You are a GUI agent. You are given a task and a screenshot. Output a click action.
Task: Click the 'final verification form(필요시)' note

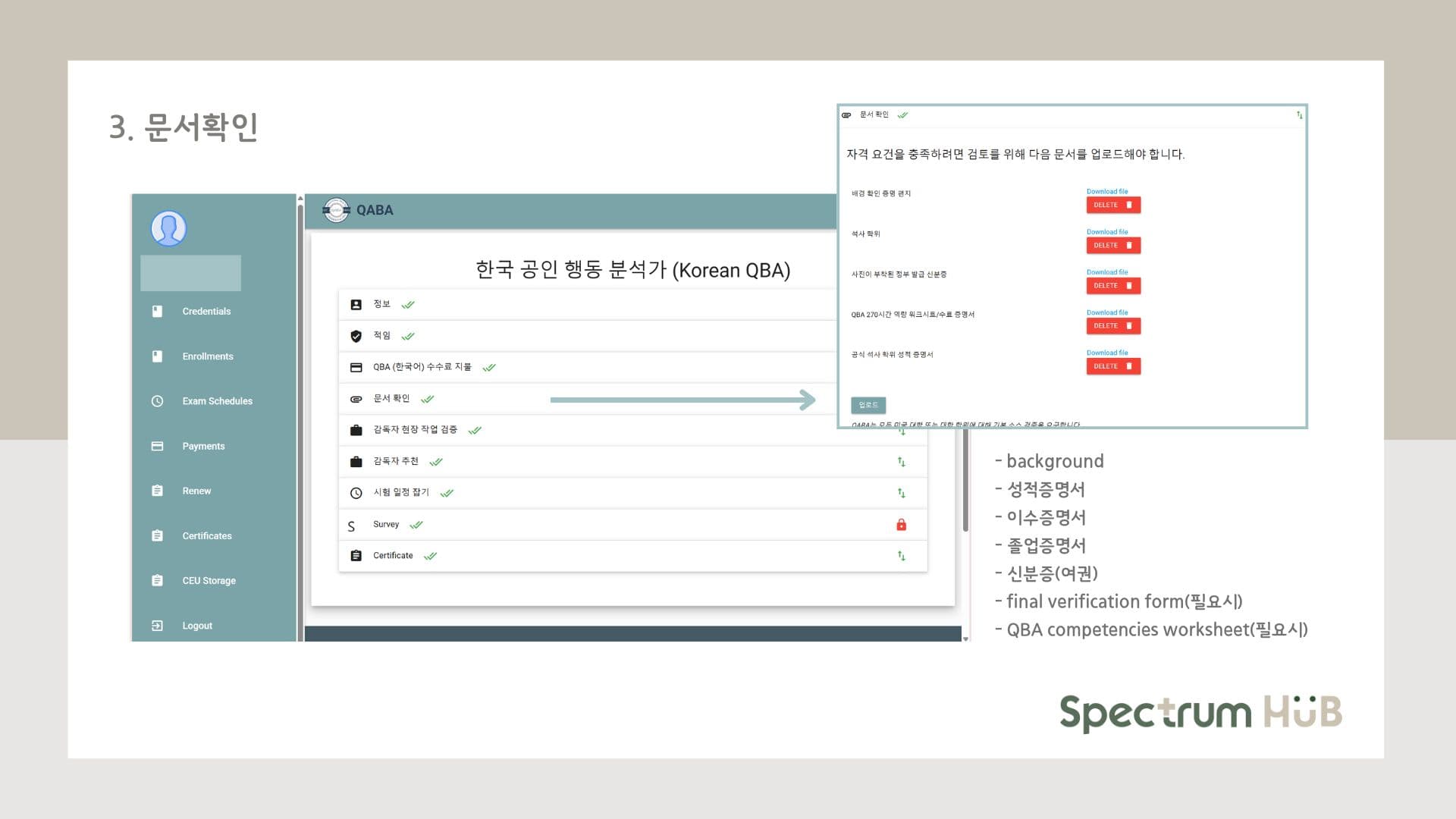click(x=1125, y=601)
